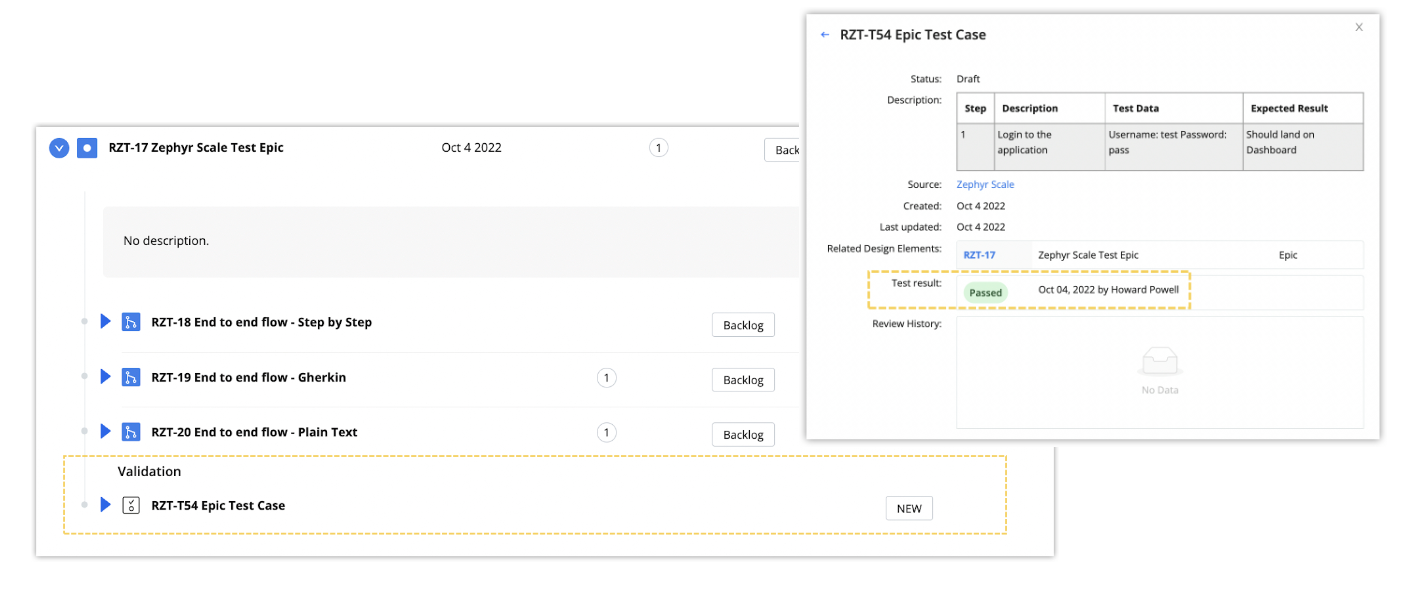
Task: Click the story icon next to RZT-18
Action: [131, 322]
